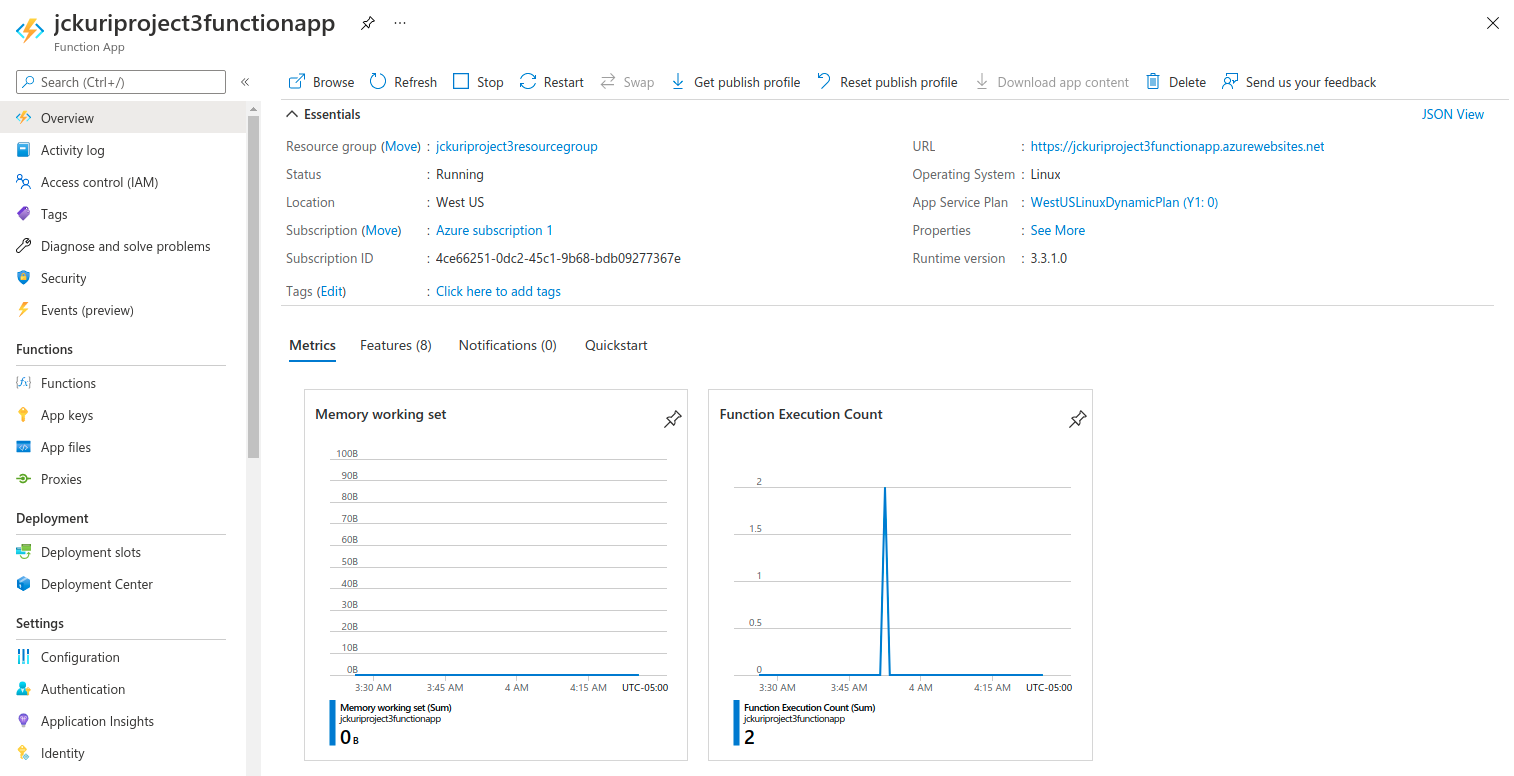Screen dimensions: 1514x776
Task: Click the Subscription ID value
Action: (558, 258)
